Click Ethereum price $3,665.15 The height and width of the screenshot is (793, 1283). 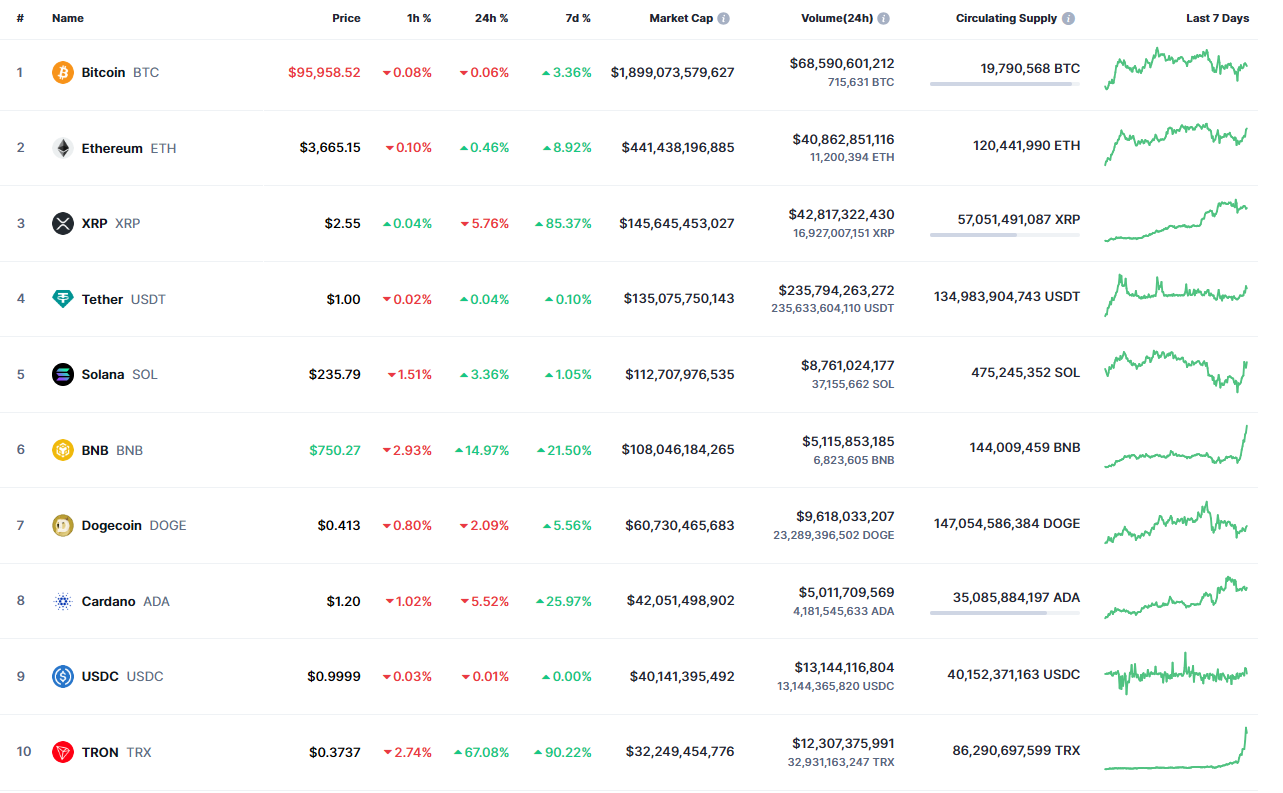330,148
